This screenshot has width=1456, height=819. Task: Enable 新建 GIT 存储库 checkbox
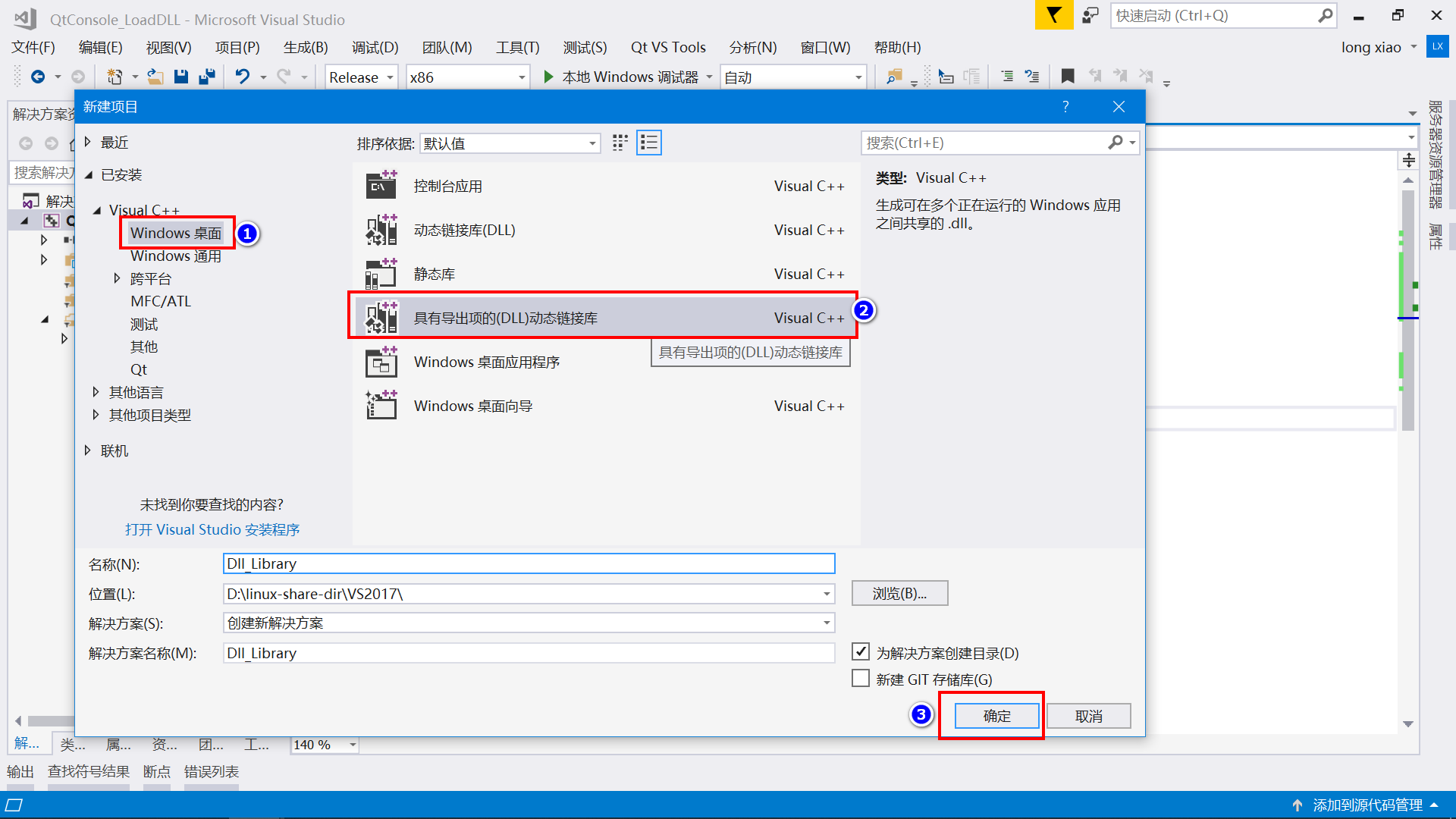[x=861, y=678]
